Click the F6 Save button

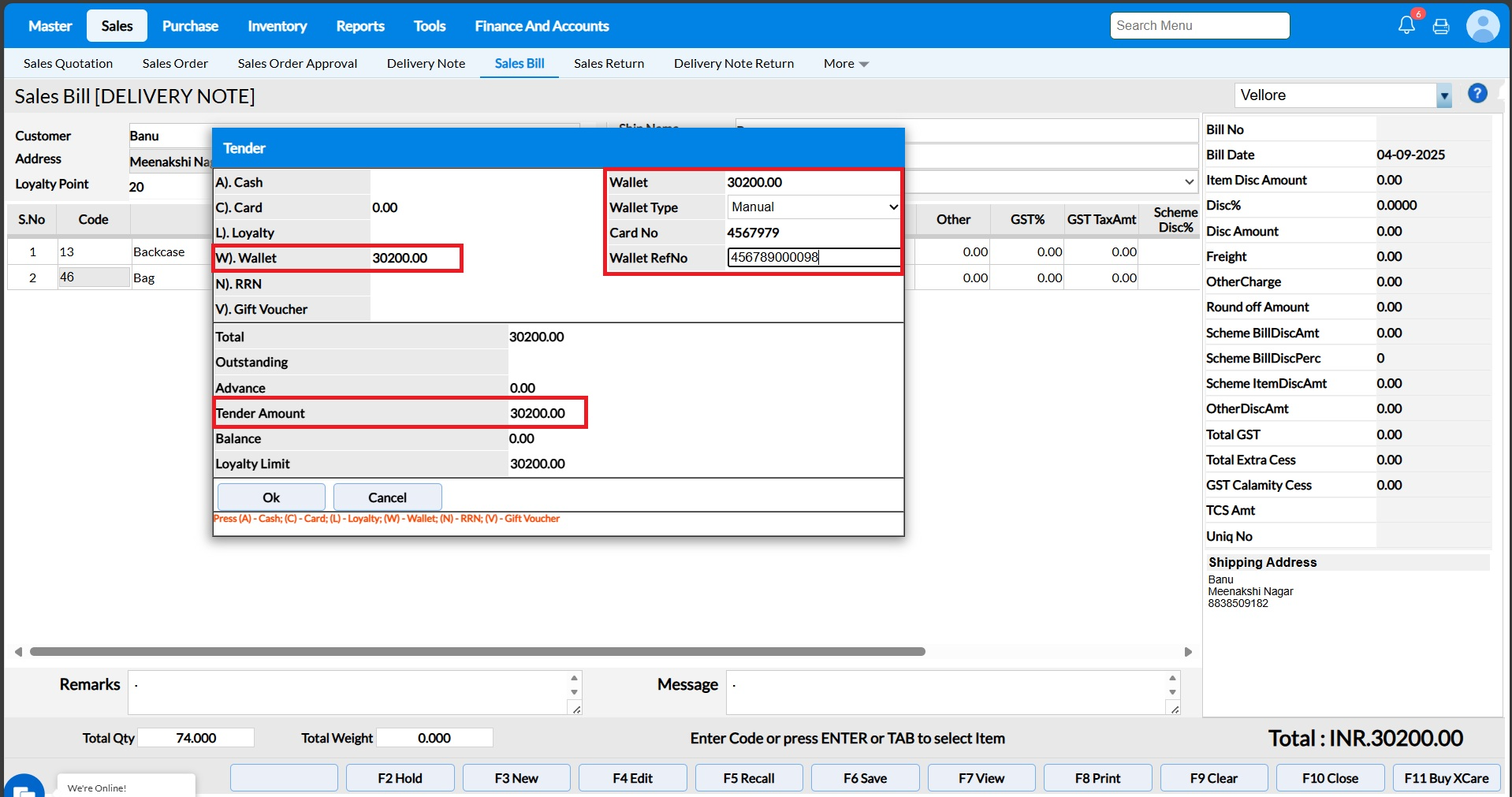pyautogui.click(x=865, y=778)
